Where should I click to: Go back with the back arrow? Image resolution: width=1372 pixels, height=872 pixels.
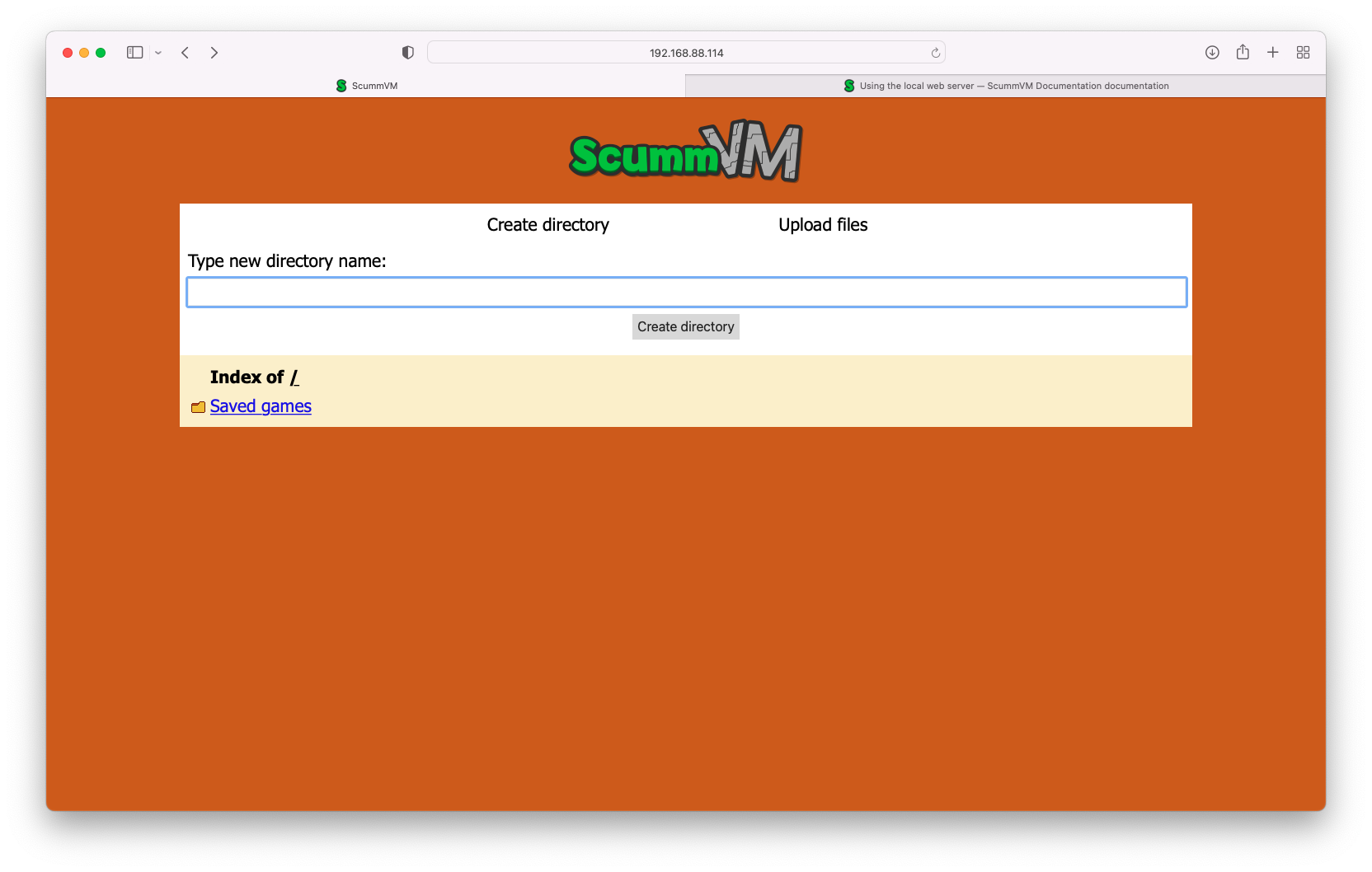tap(186, 53)
